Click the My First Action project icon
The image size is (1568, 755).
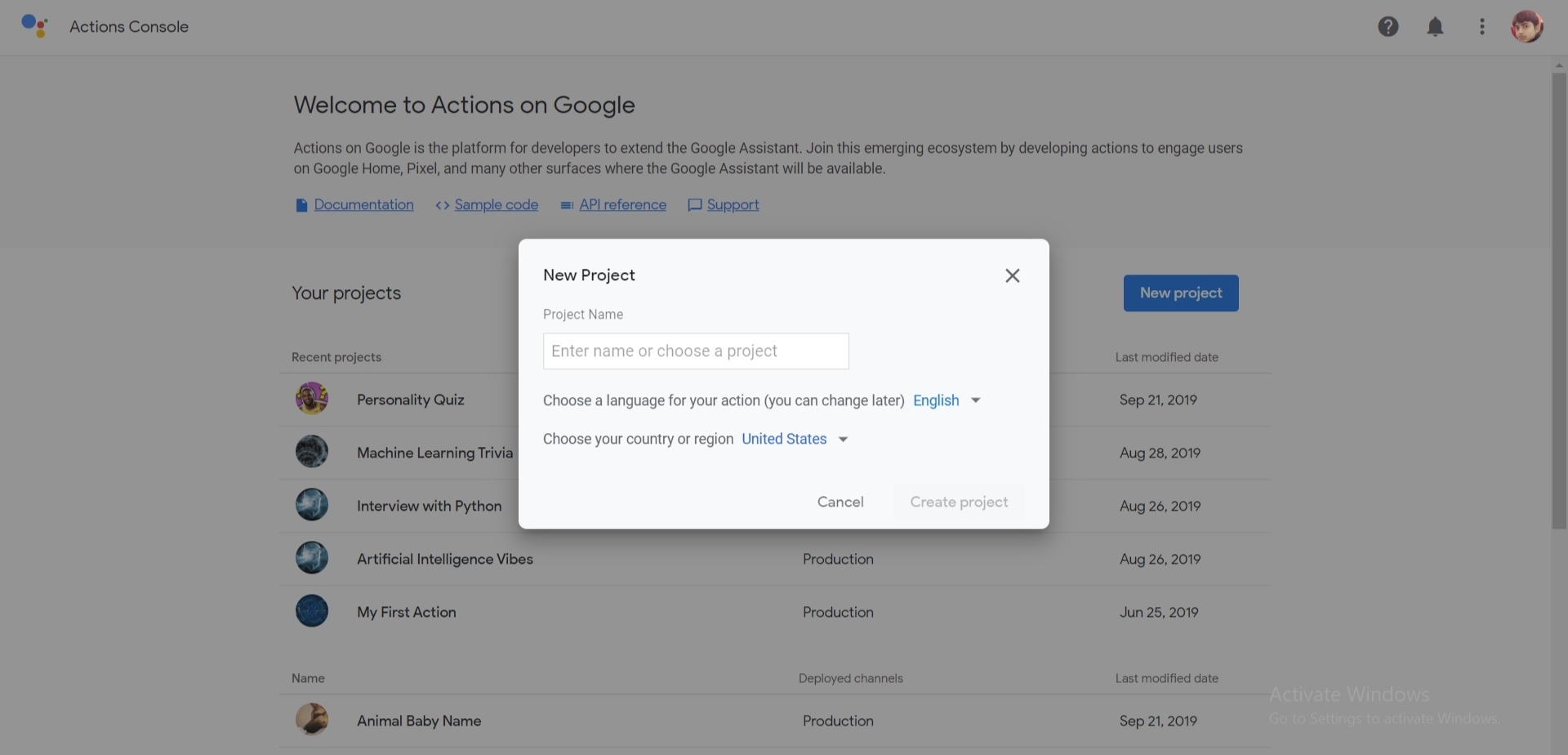pyautogui.click(x=312, y=611)
